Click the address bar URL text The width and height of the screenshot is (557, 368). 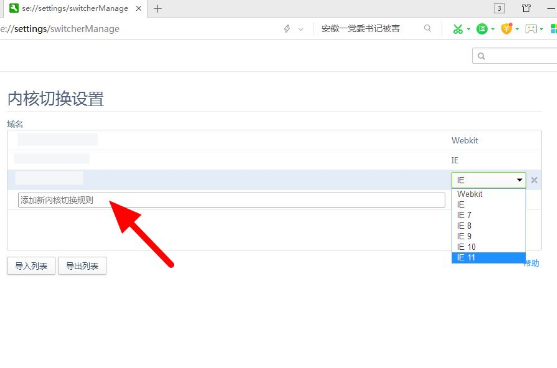coord(60,29)
